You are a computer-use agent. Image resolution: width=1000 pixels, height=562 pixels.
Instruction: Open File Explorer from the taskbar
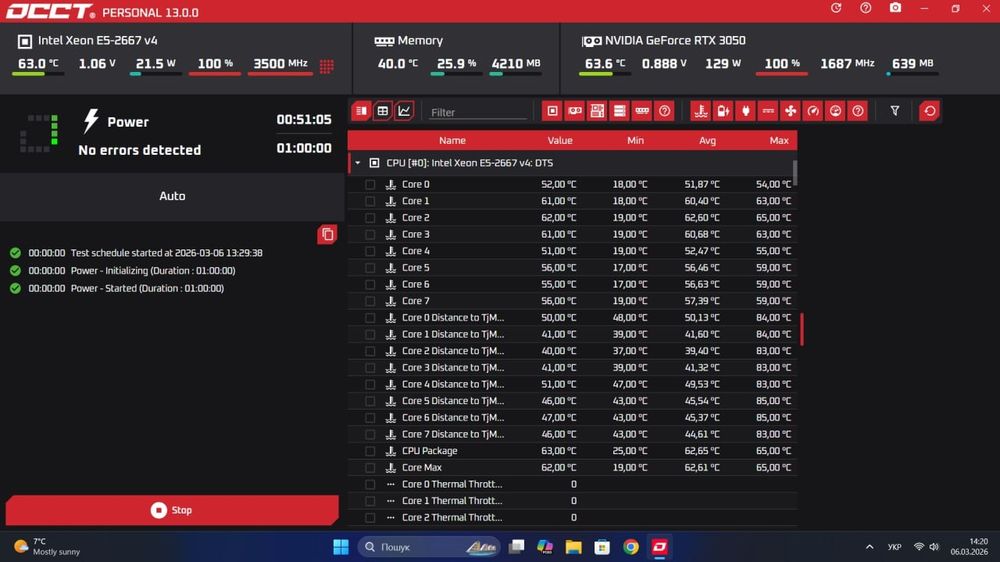(x=573, y=547)
